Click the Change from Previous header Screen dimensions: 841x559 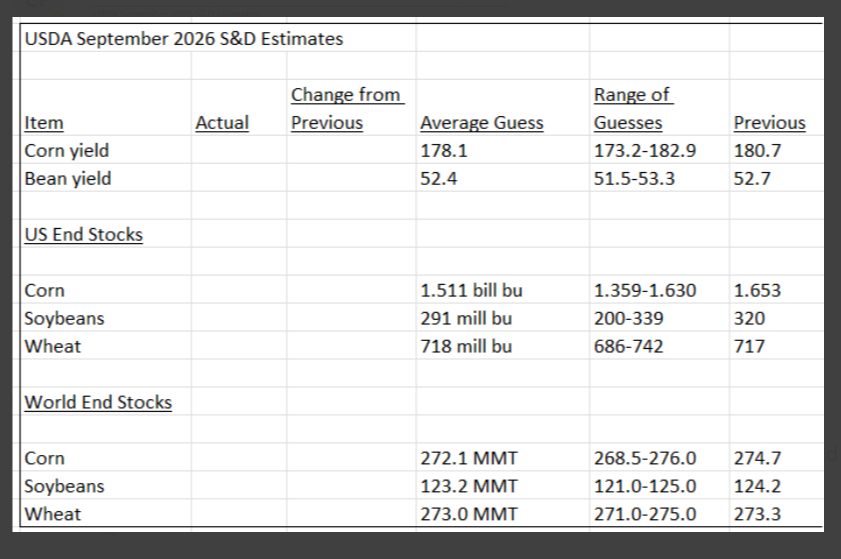348,108
